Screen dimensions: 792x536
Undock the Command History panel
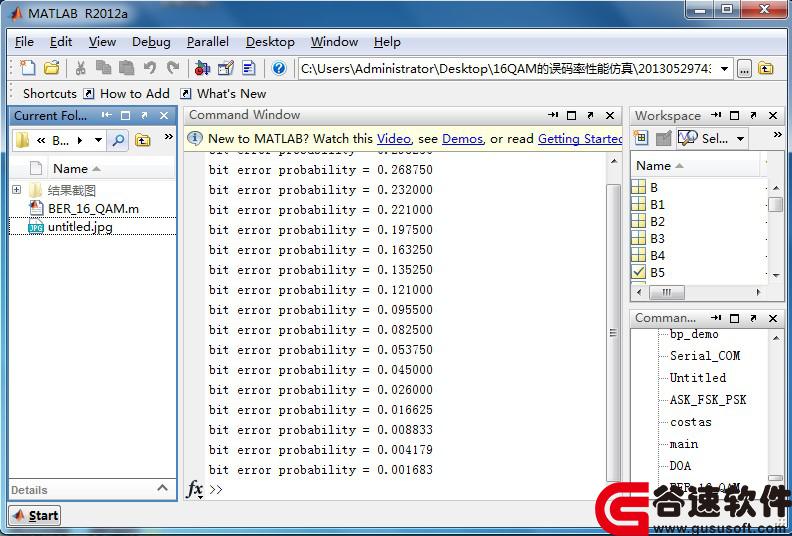point(754,318)
